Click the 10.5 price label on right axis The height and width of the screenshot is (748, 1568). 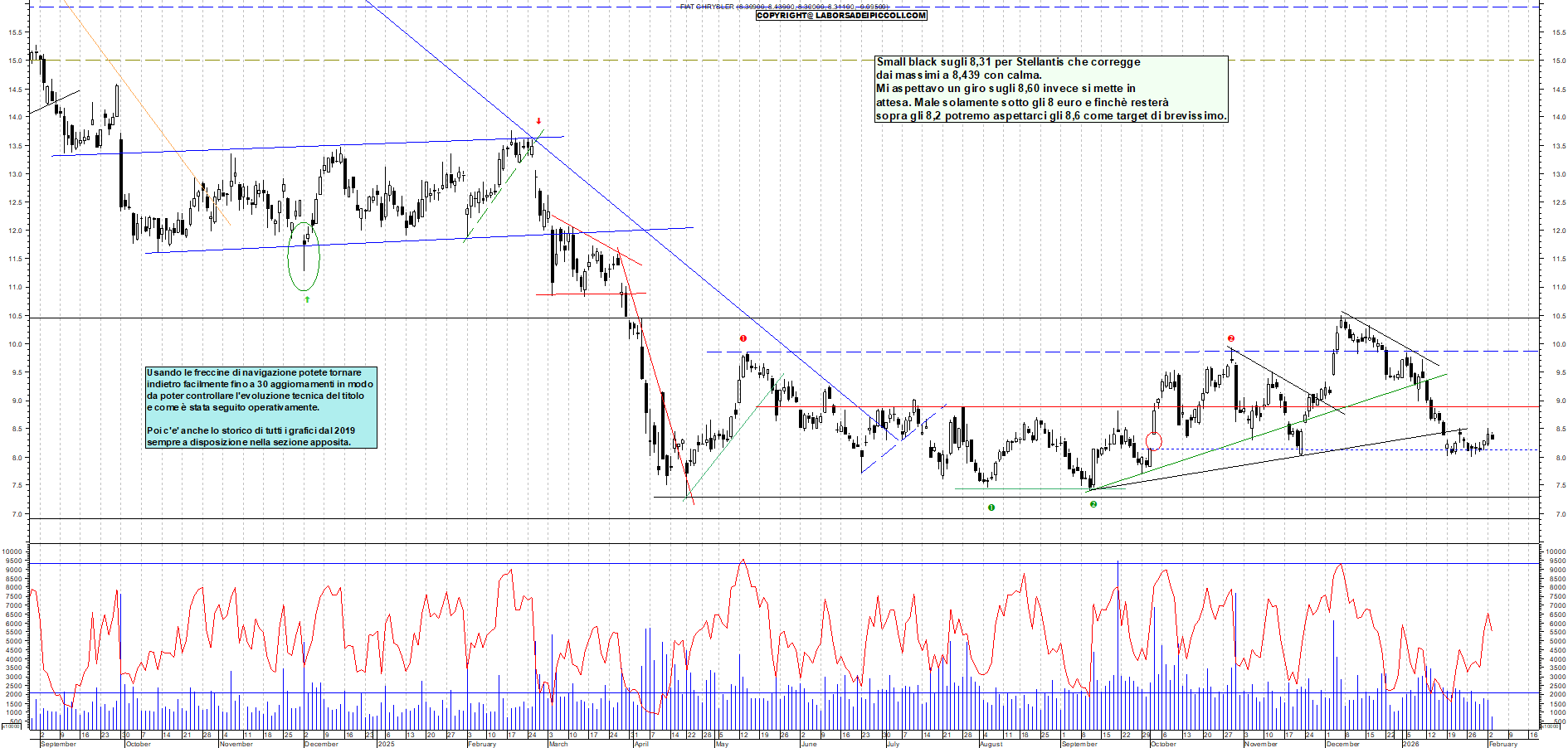pyautogui.click(x=1558, y=316)
